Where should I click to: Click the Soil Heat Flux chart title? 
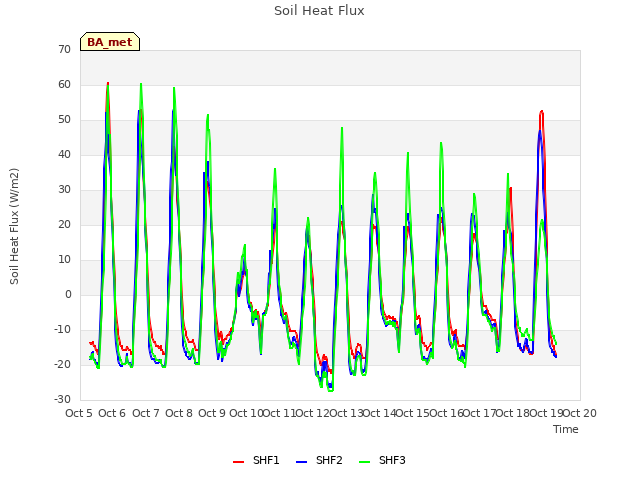coord(319,11)
